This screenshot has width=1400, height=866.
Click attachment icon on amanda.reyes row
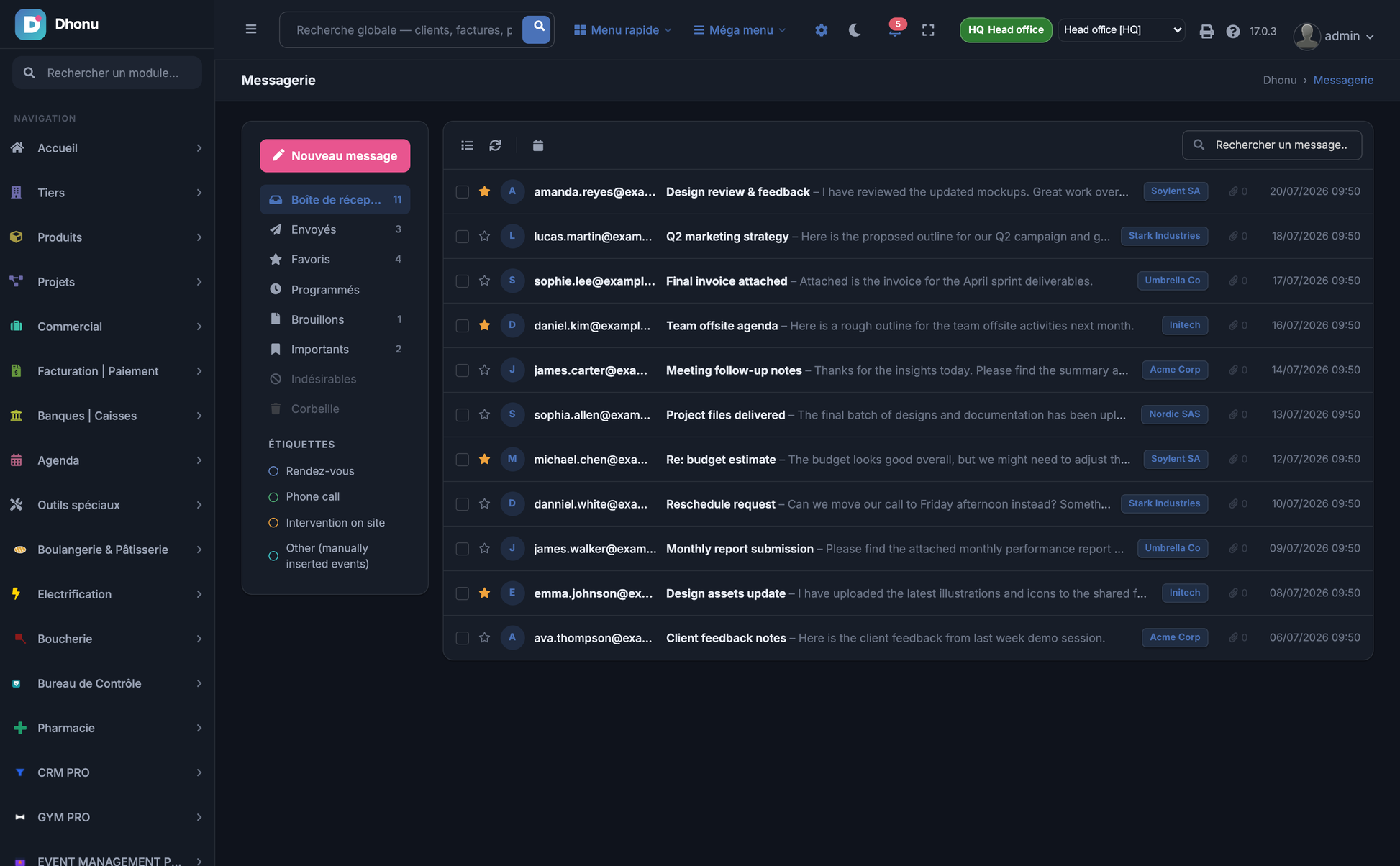pyautogui.click(x=1233, y=191)
